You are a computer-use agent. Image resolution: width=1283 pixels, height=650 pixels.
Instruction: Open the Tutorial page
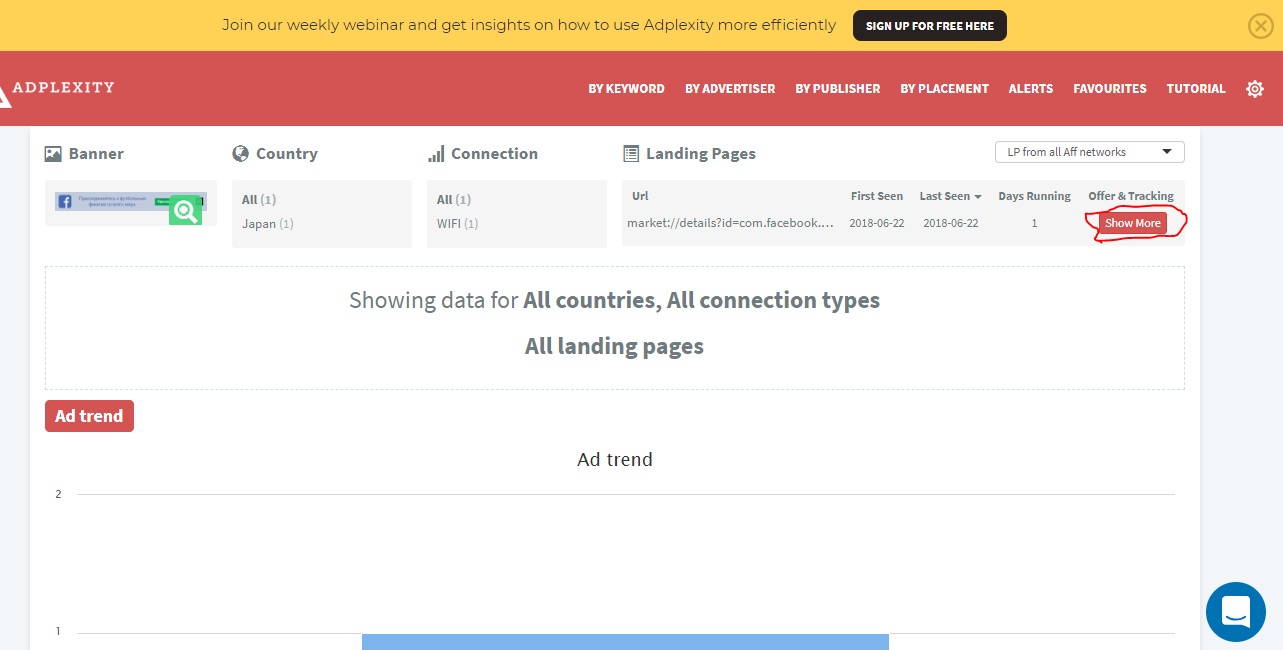[x=1195, y=89]
